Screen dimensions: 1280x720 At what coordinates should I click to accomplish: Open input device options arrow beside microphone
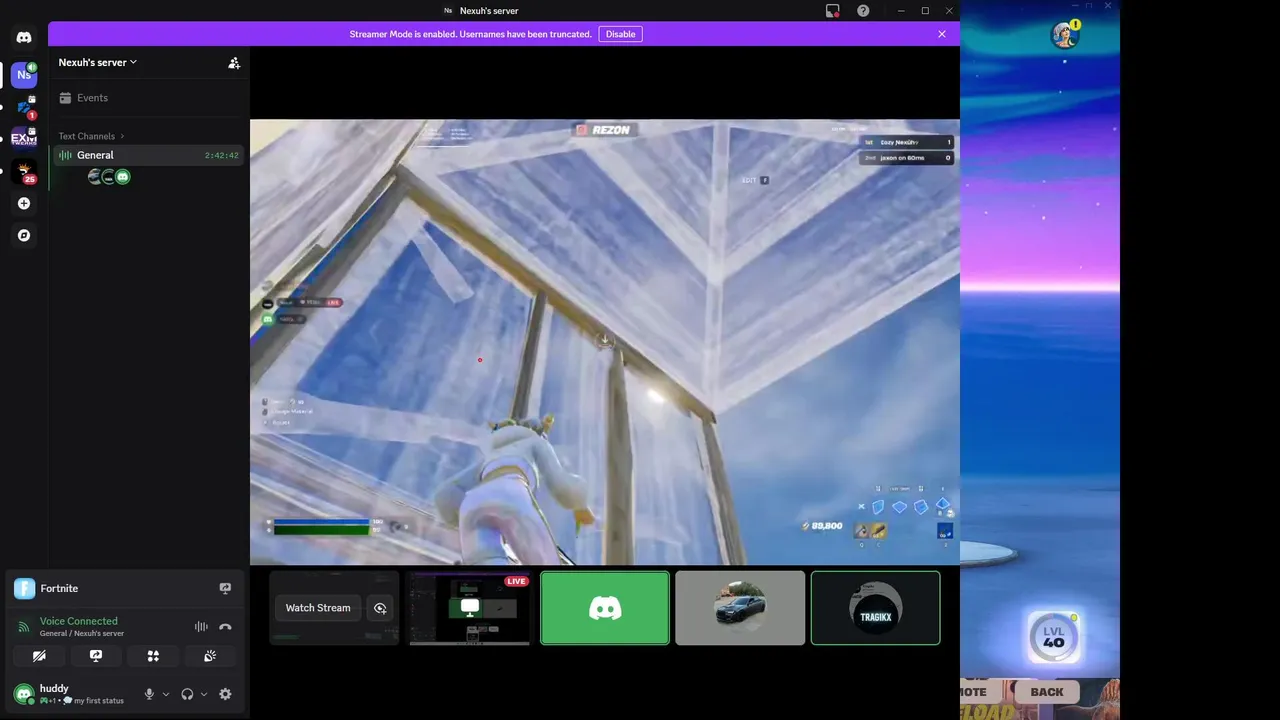166,694
